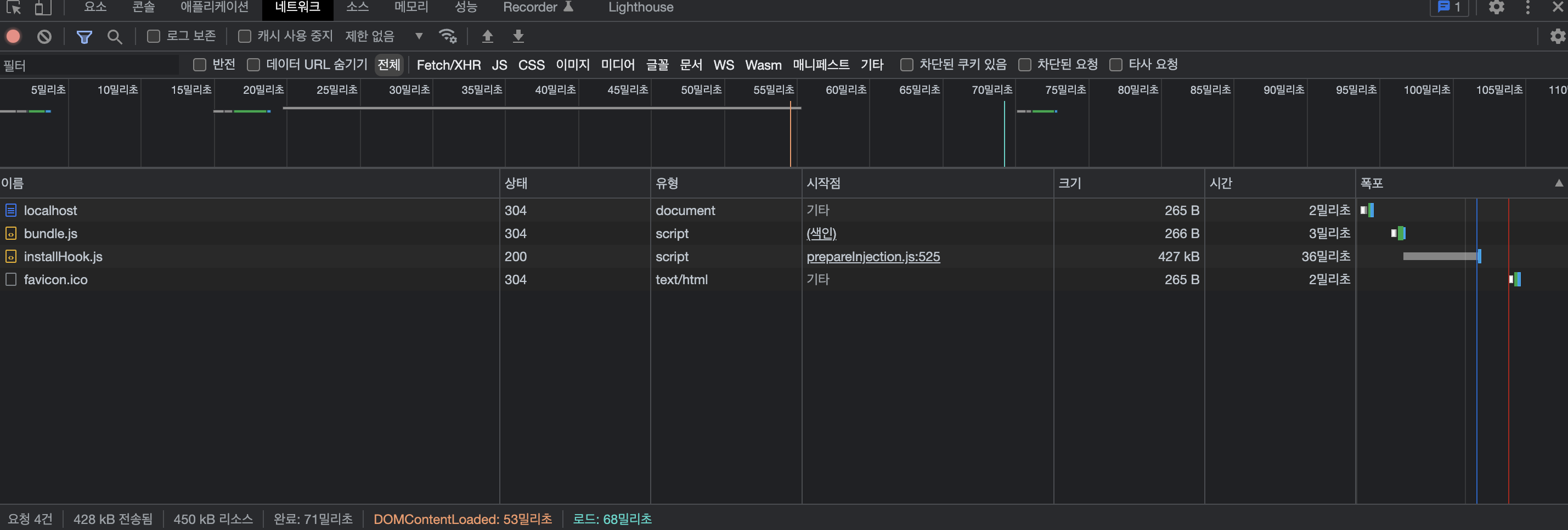Open network request search
Viewport: 1568px width, 530px height.
coord(115,37)
